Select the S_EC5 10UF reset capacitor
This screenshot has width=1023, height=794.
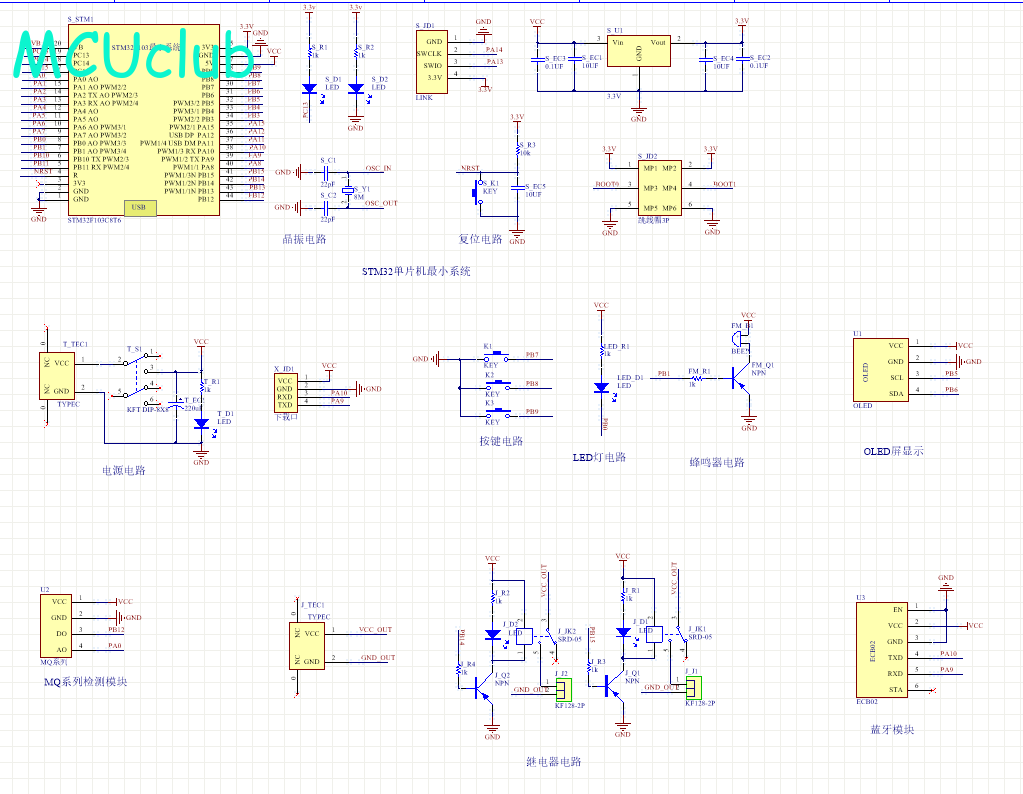click(517, 187)
